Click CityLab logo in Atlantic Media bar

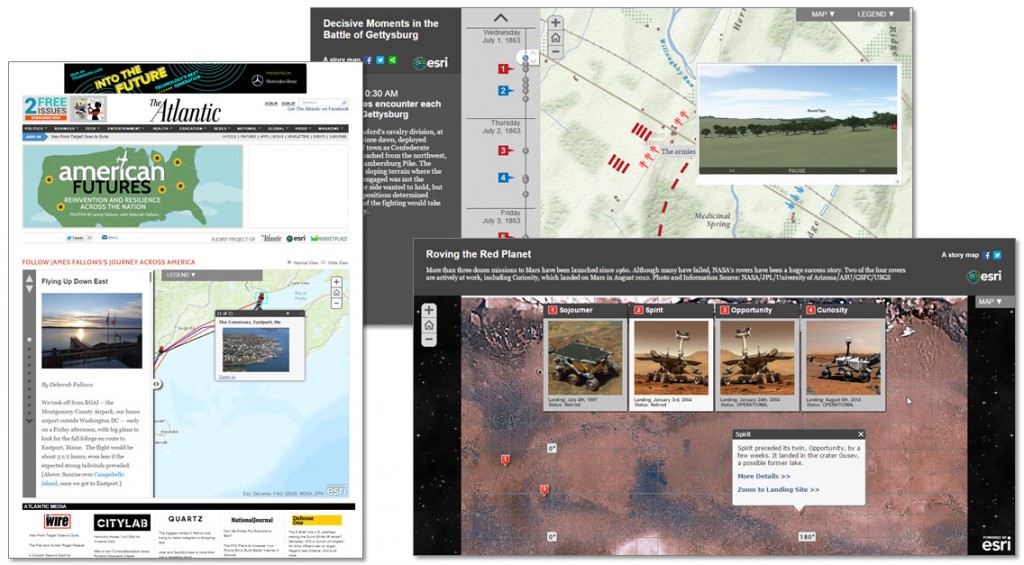tap(122, 523)
